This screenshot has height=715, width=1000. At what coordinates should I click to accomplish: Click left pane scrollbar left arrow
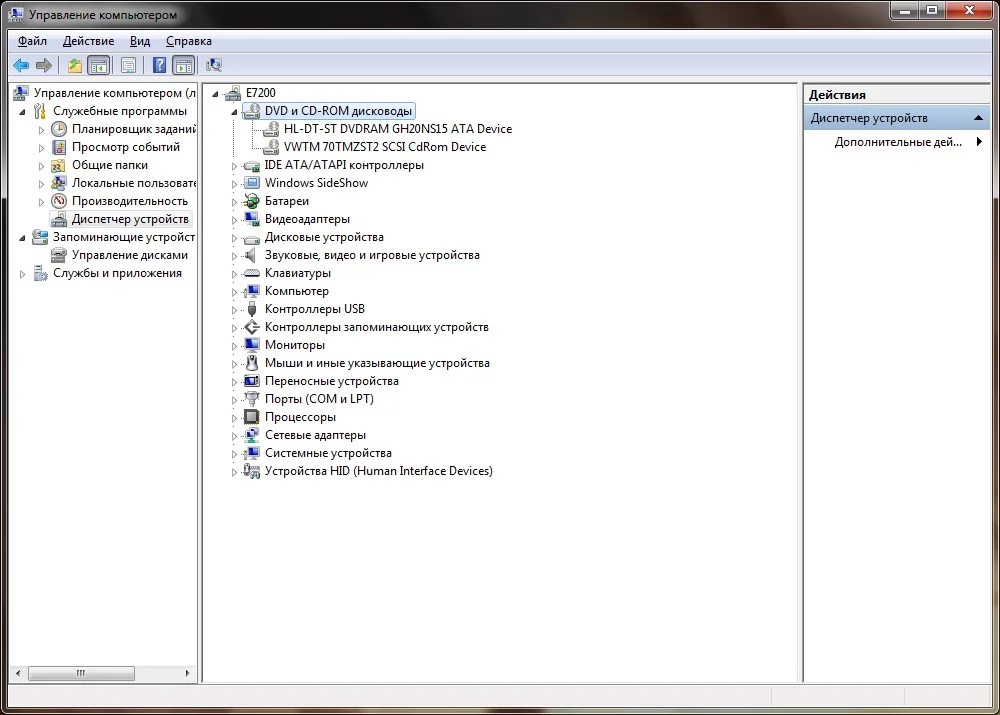click(18, 673)
